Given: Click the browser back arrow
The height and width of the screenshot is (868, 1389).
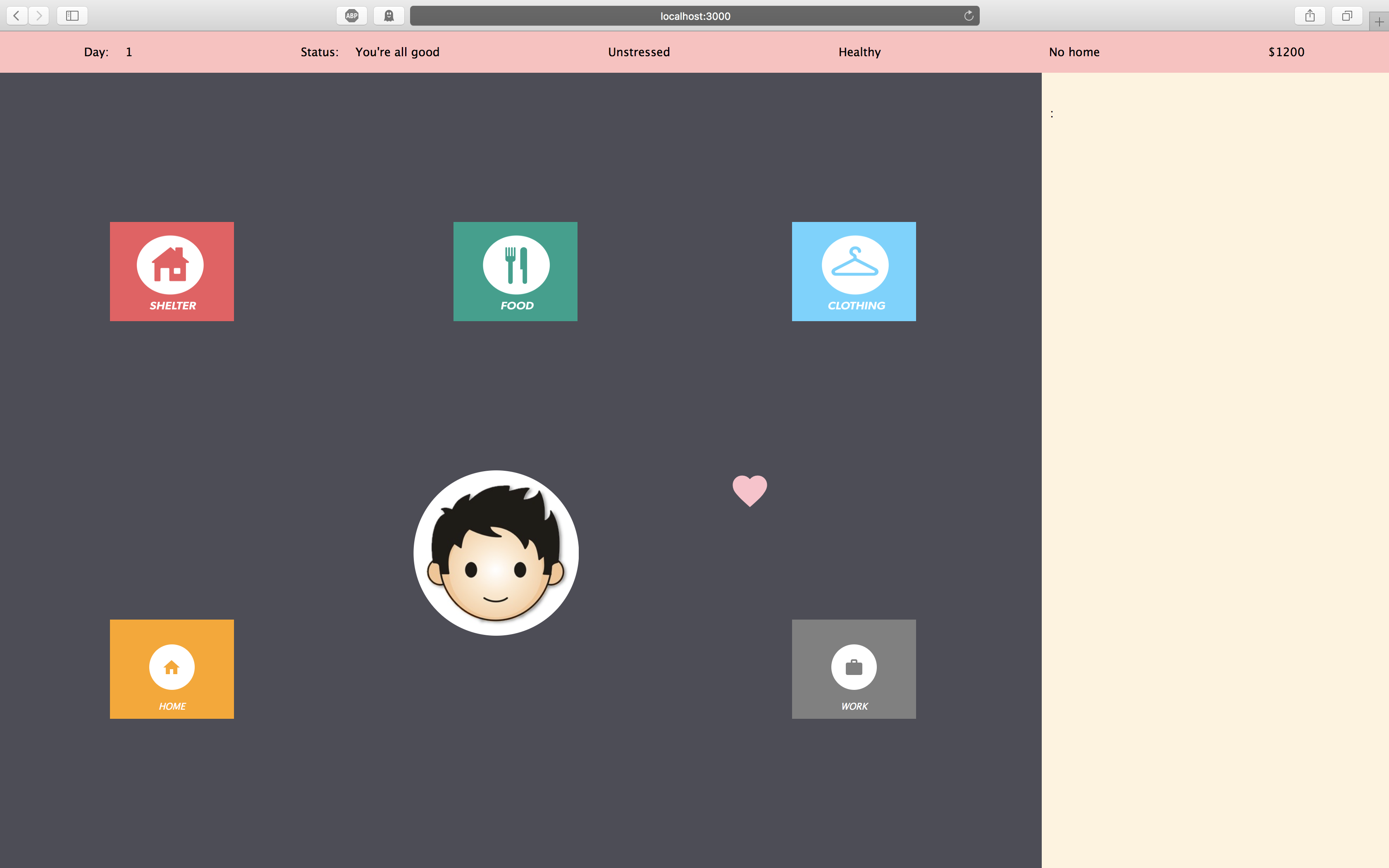Looking at the screenshot, I should [x=17, y=16].
